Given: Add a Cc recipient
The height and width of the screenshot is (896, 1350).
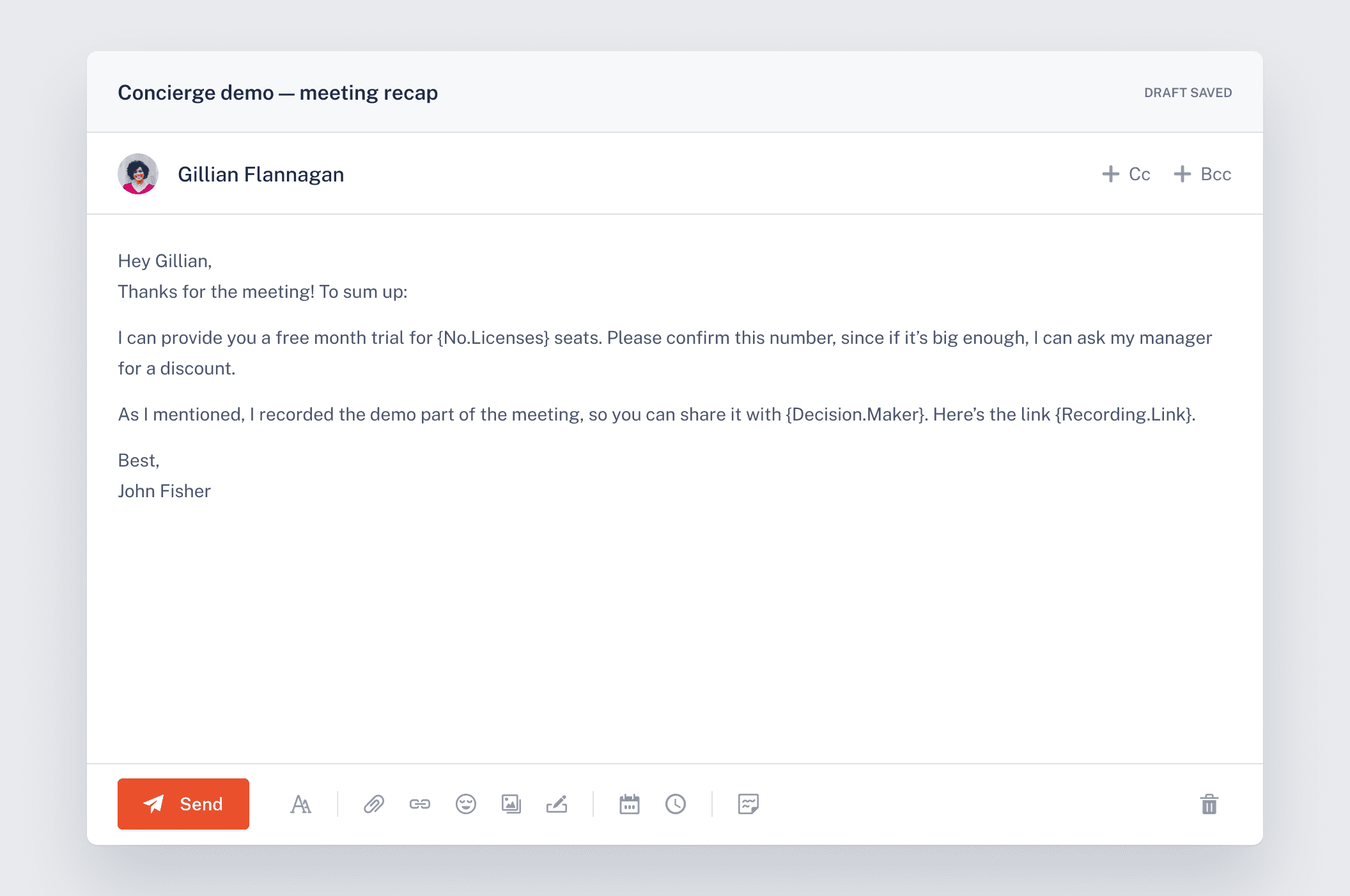Looking at the screenshot, I should (1126, 174).
